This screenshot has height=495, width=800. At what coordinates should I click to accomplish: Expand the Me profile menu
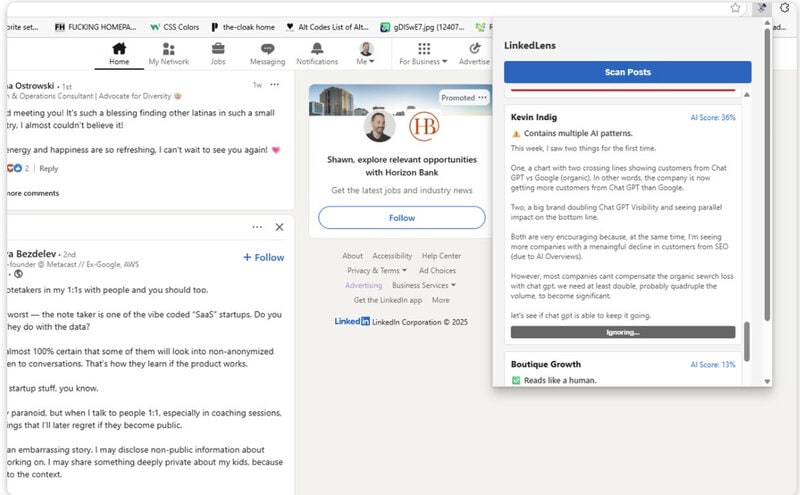pyautogui.click(x=365, y=54)
